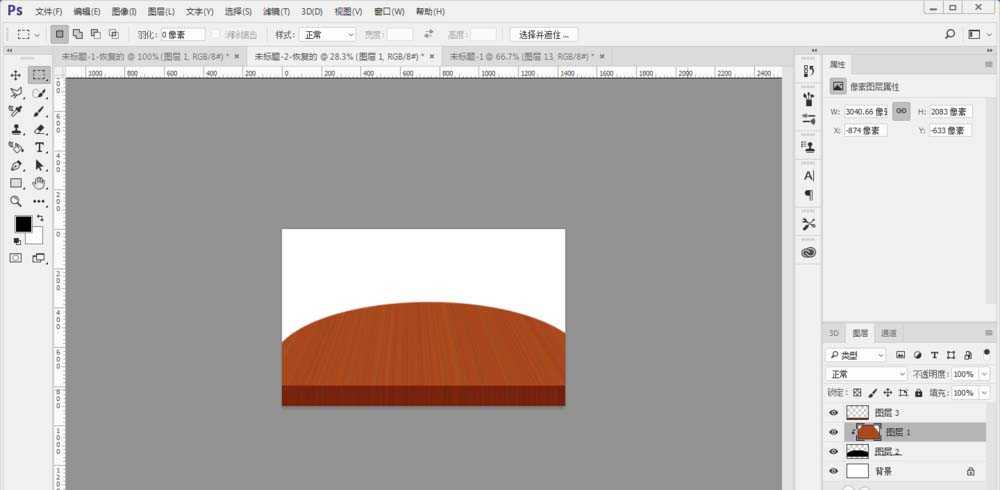
Task: Select the Eraser tool
Action: pyautogui.click(x=40, y=129)
